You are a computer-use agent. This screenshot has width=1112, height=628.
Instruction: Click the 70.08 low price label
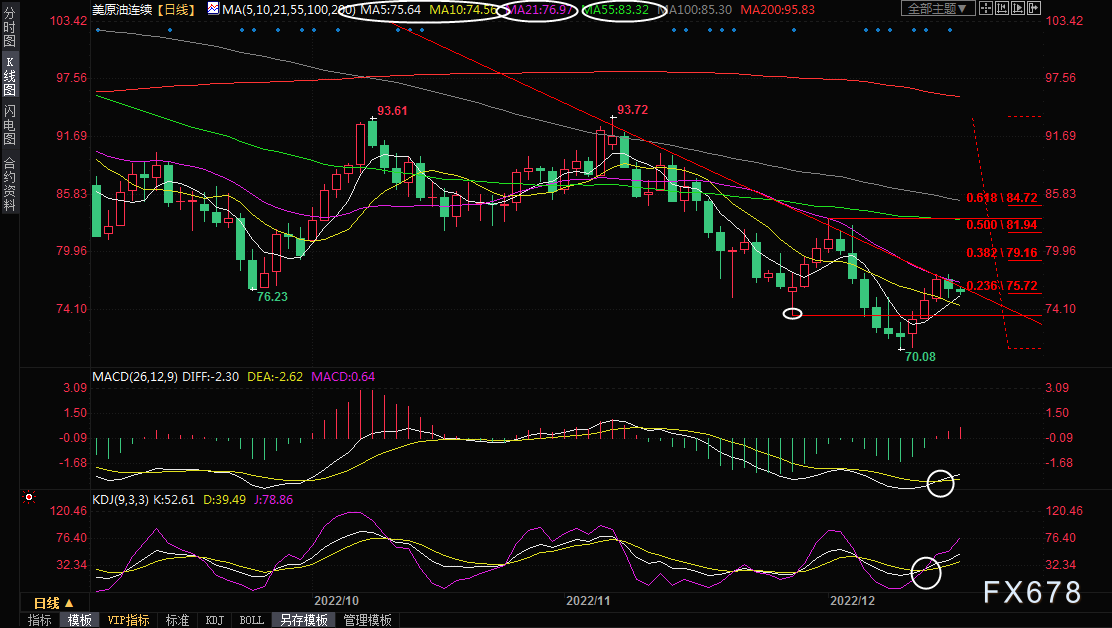coord(920,357)
